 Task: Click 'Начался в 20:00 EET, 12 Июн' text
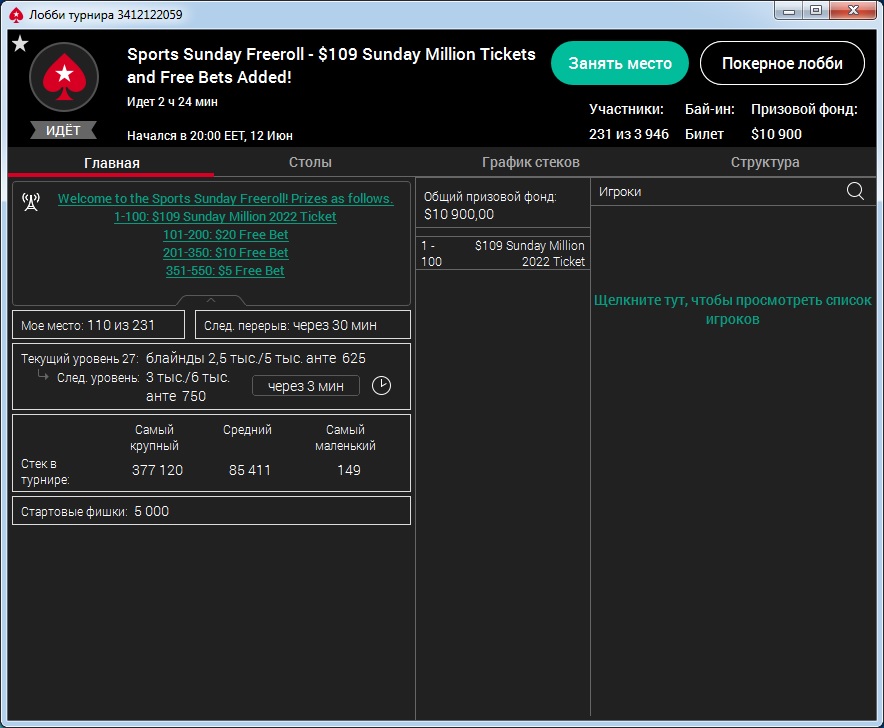(x=210, y=135)
